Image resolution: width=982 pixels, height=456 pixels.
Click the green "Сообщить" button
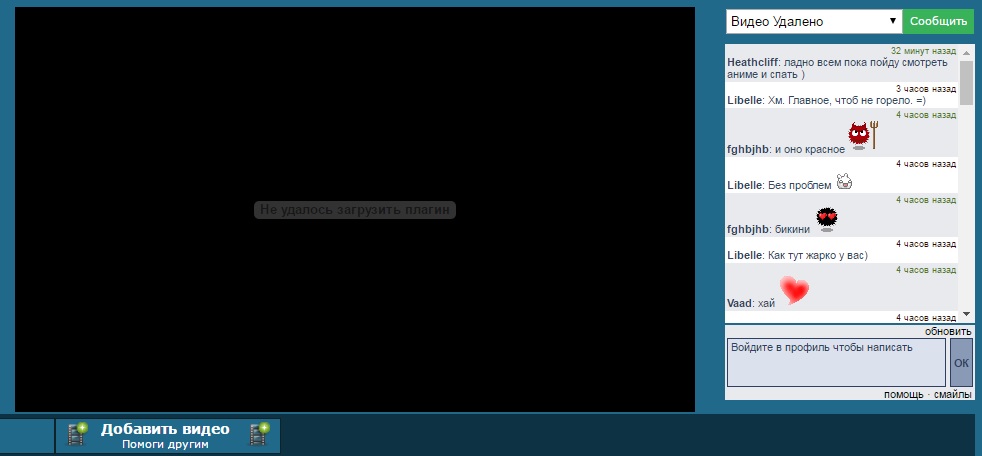[938, 21]
